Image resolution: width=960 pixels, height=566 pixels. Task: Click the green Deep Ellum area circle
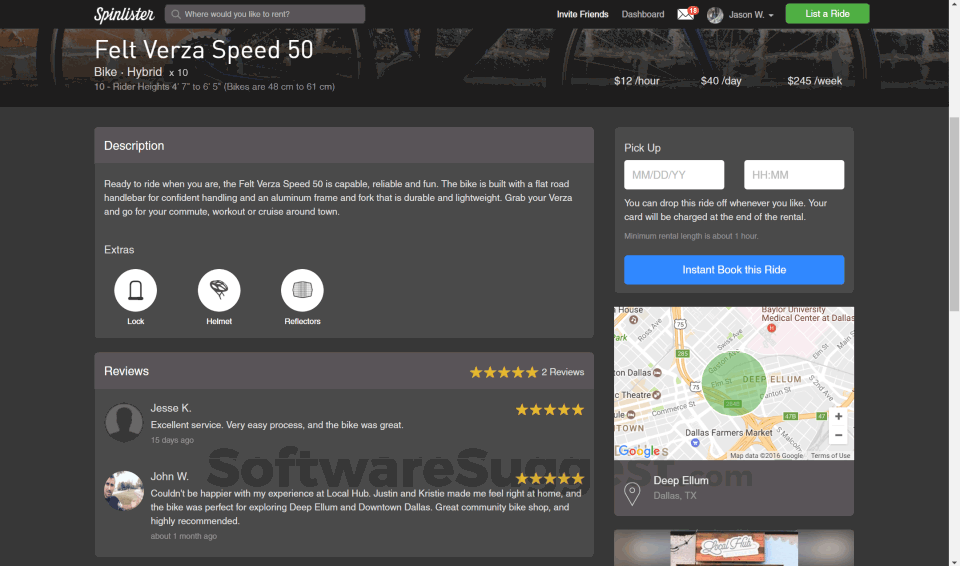click(734, 383)
